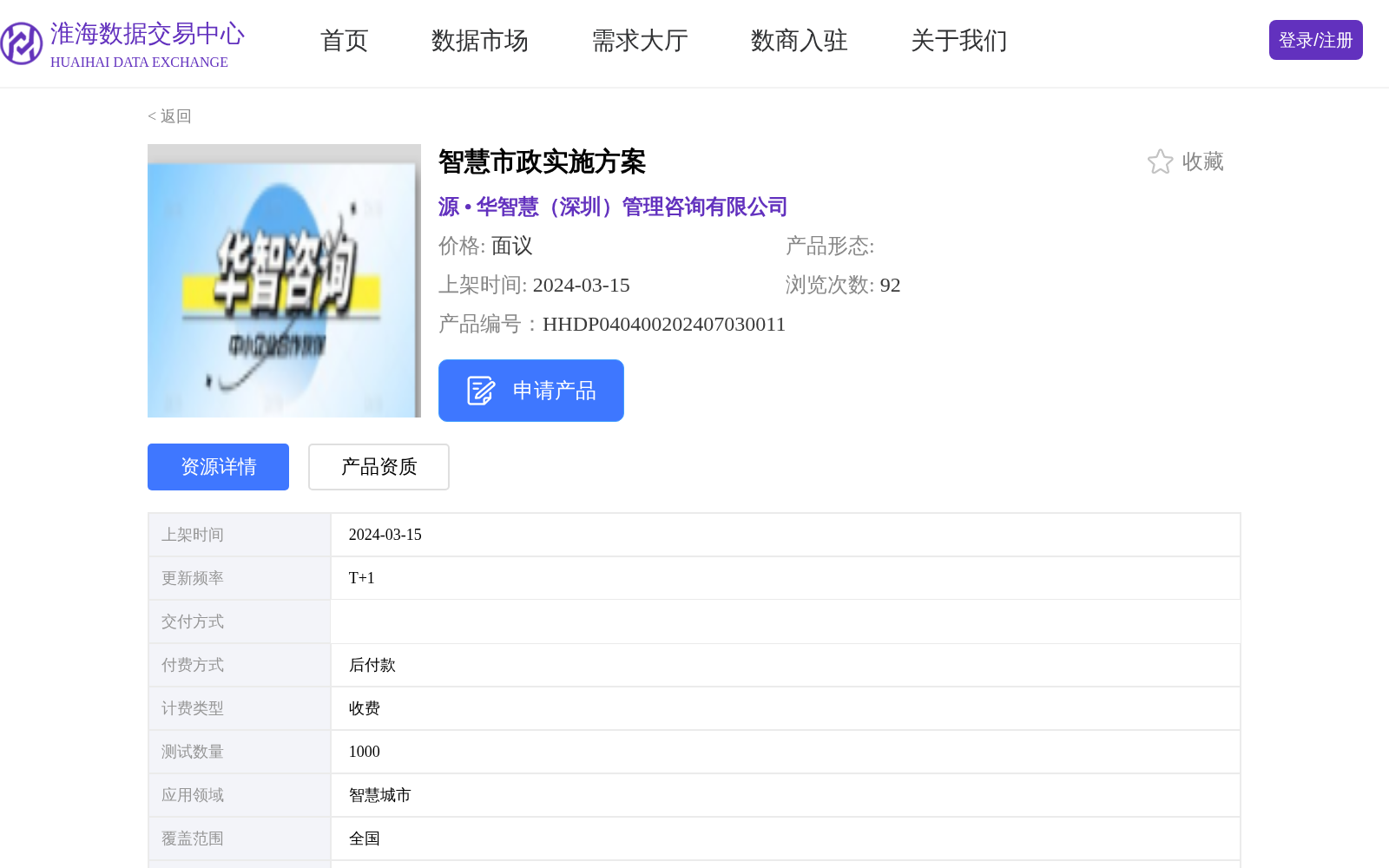Click the 计费类型 row label
1389x868 pixels.
[x=239, y=708]
